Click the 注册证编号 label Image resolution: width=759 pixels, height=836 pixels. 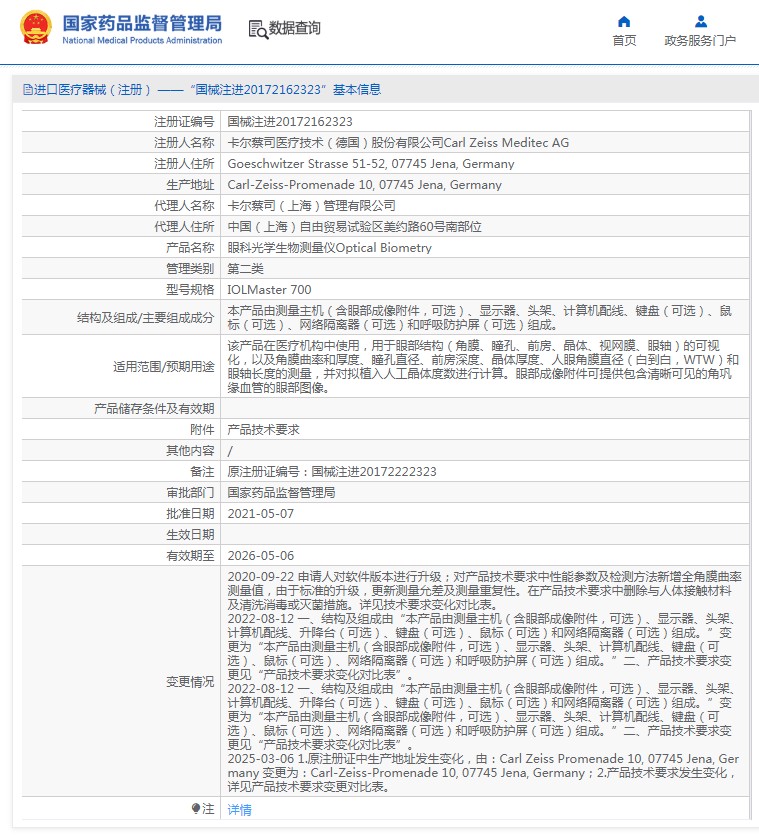tap(184, 122)
